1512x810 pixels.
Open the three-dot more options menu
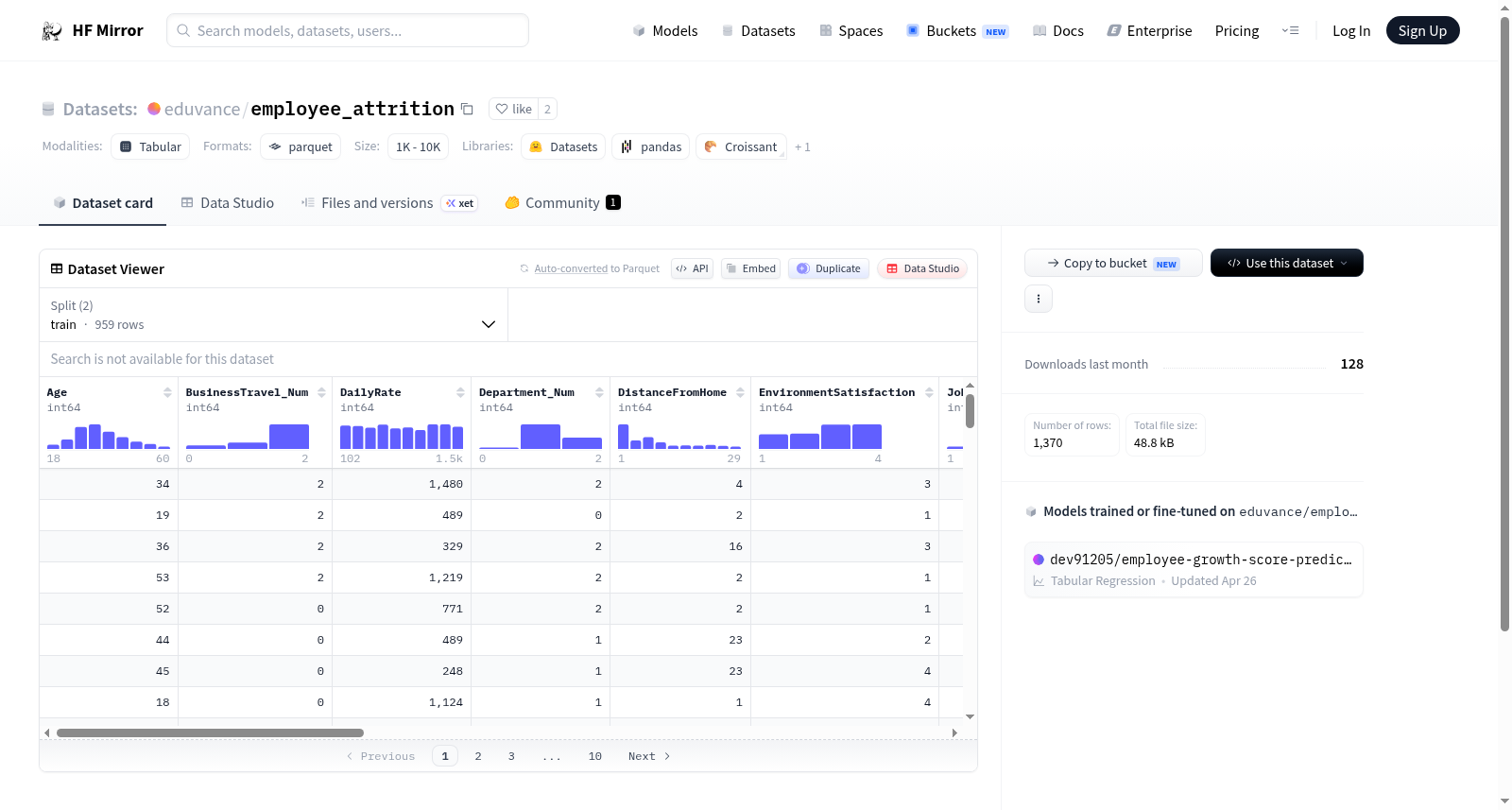[1039, 299]
